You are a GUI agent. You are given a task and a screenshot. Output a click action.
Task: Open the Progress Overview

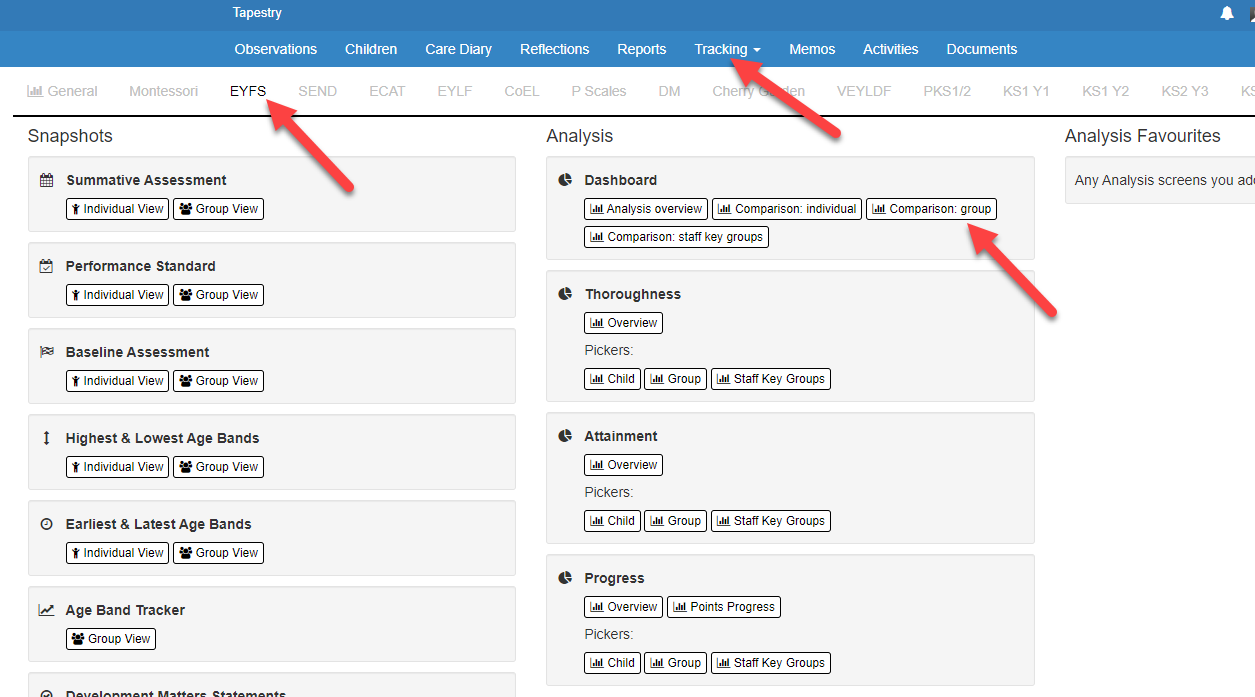[624, 607]
